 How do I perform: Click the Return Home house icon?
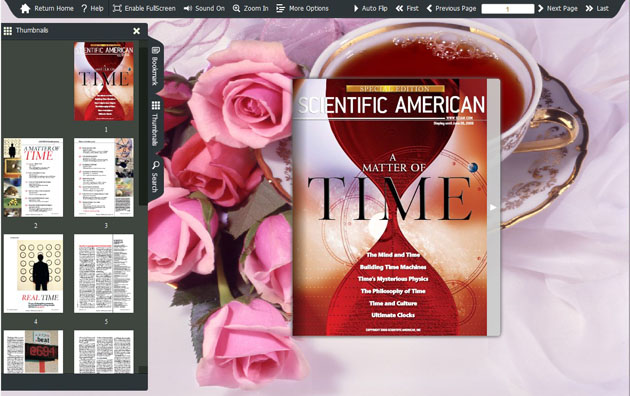pos(25,8)
